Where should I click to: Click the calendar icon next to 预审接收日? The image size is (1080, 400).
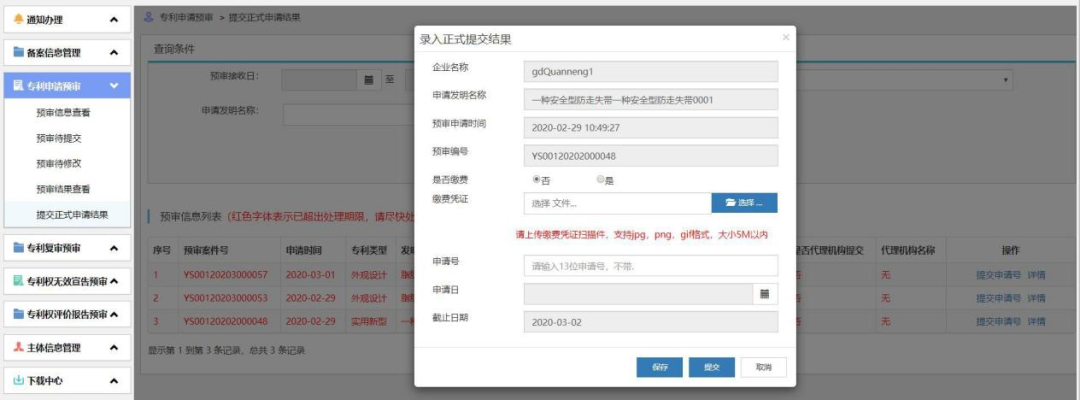point(368,79)
